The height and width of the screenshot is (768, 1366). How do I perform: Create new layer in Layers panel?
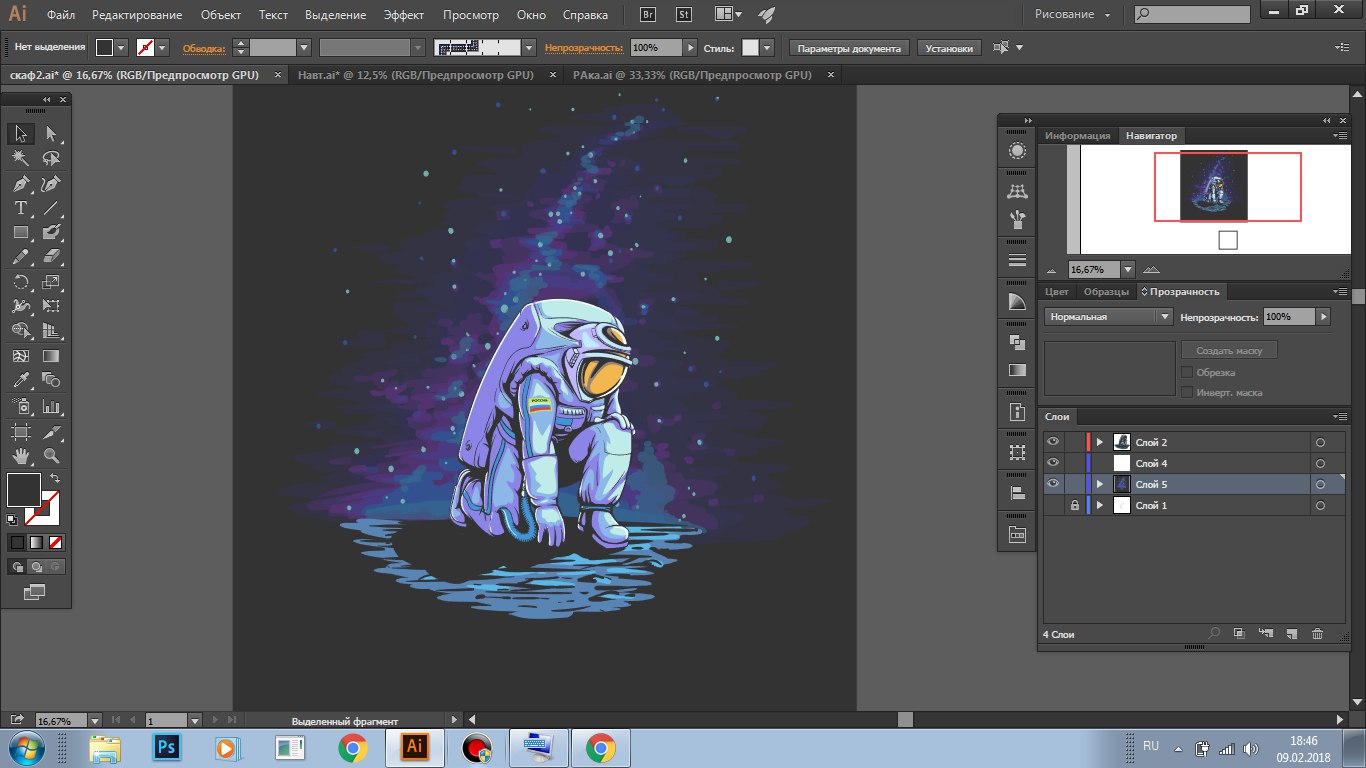click(1291, 634)
